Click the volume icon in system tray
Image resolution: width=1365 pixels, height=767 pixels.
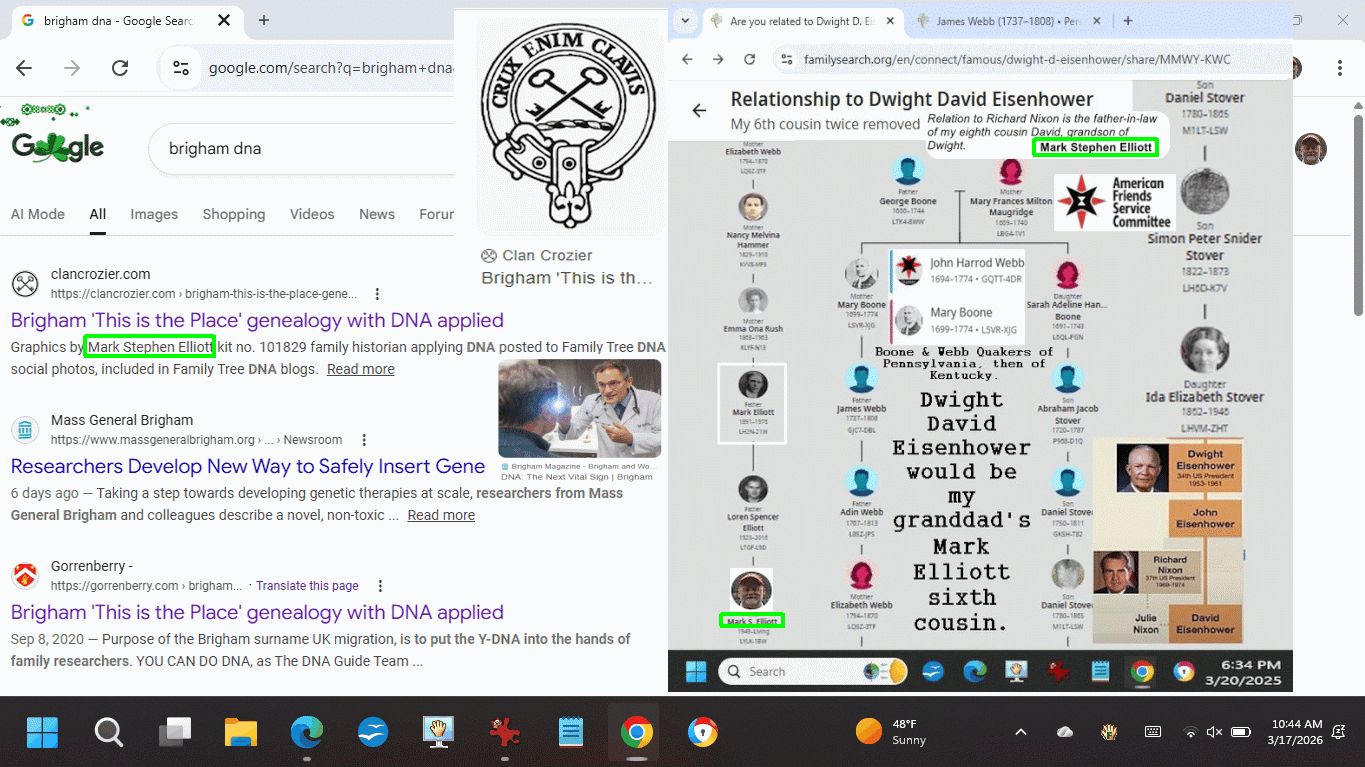click(x=1214, y=732)
